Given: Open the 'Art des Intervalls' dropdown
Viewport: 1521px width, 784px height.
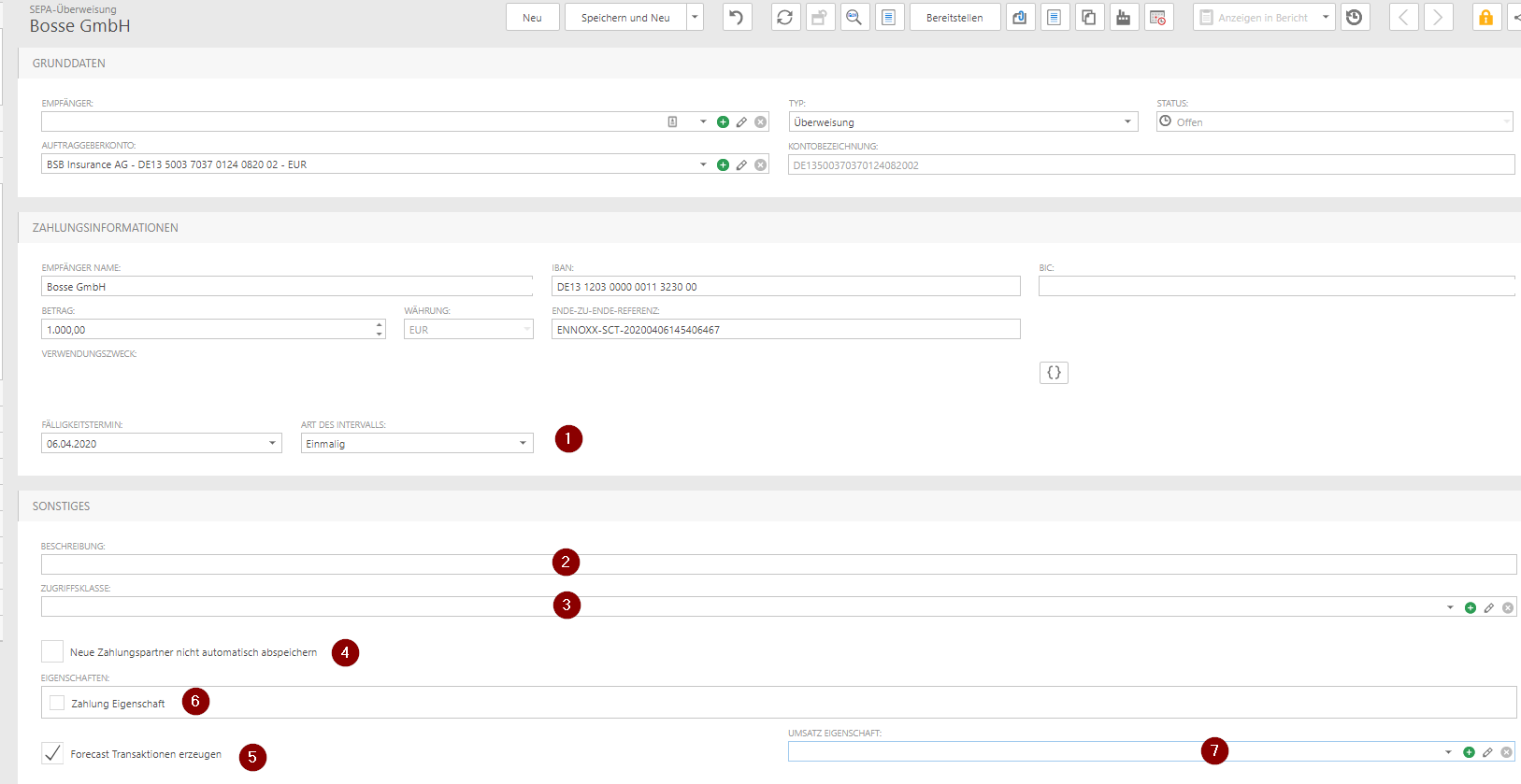Looking at the screenshot, I should click(523, 444).
